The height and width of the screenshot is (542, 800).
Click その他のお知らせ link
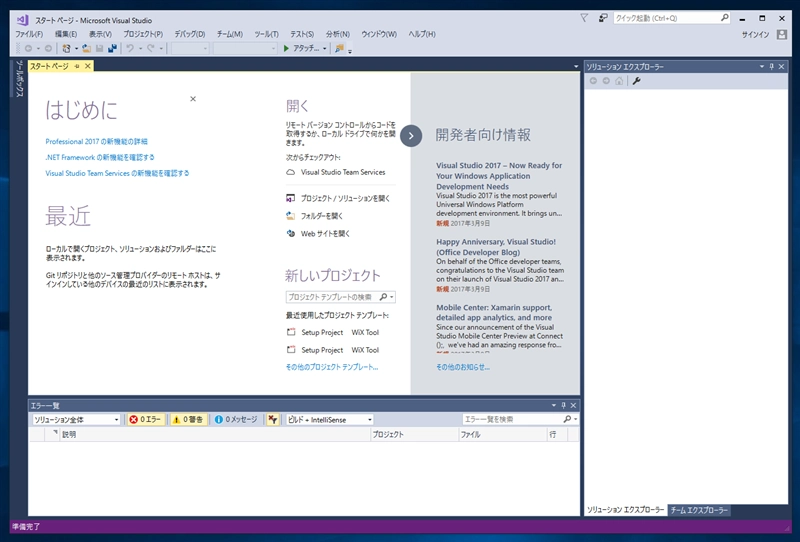pos(463,367)
